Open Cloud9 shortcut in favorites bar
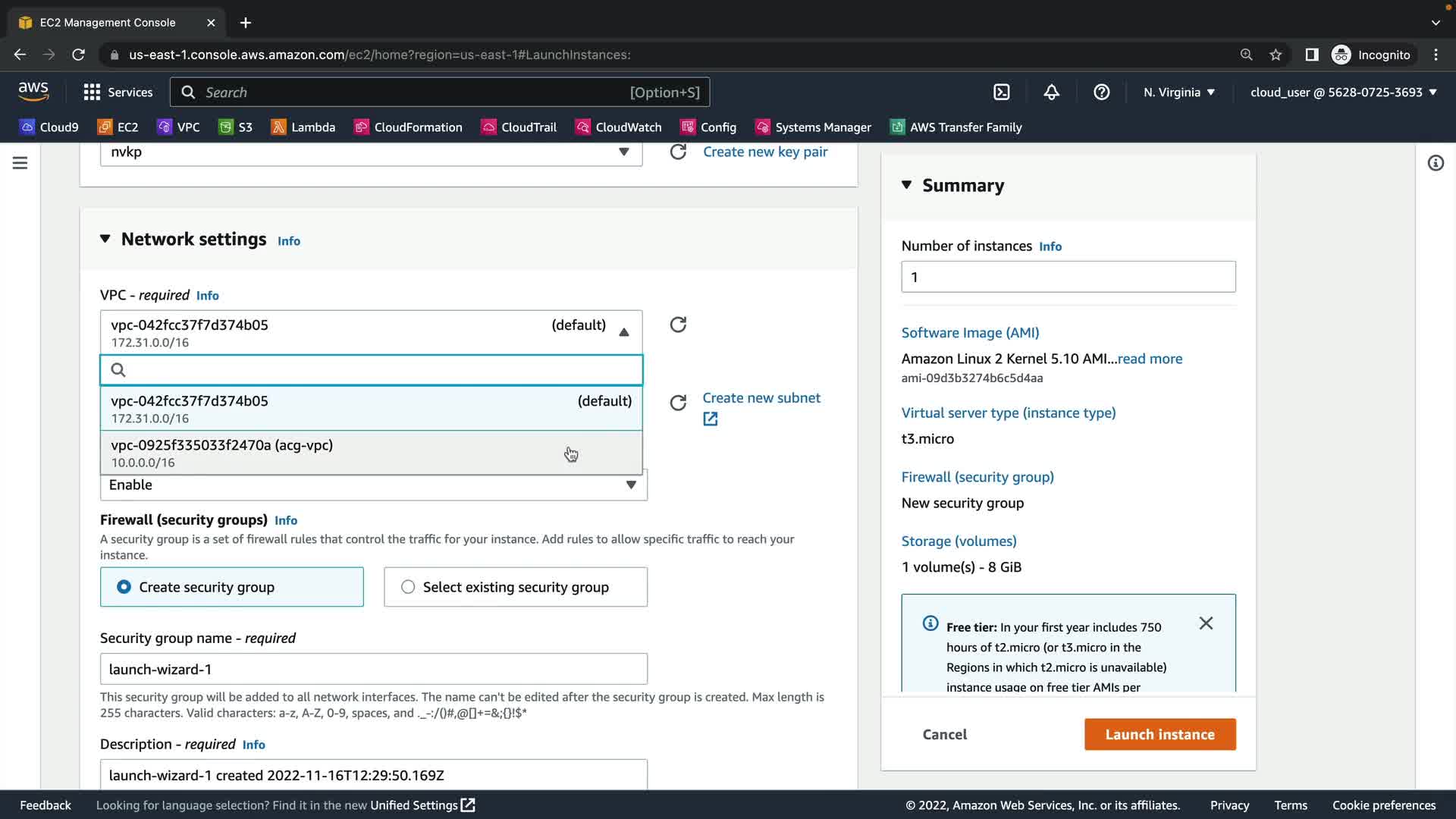This screenshot has width=1456, height=819. click(49, 127)
